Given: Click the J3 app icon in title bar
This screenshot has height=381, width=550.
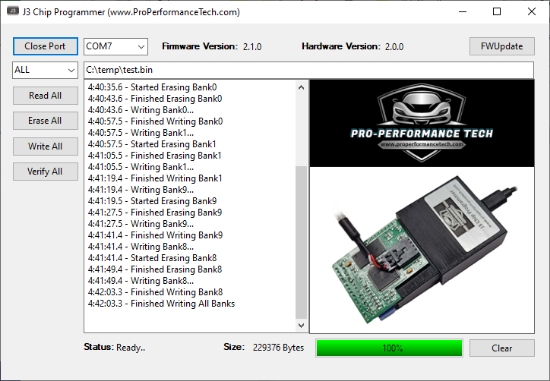Looking at the screenshot, I should pyautogui.click(x=13, y=11).
